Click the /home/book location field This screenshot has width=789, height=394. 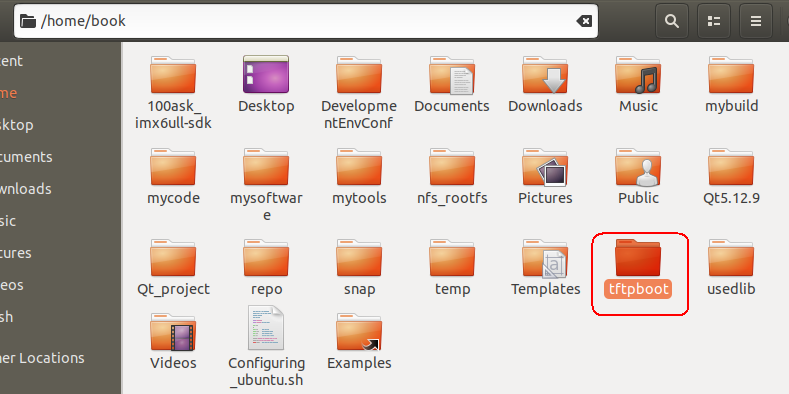click(306, 21)
